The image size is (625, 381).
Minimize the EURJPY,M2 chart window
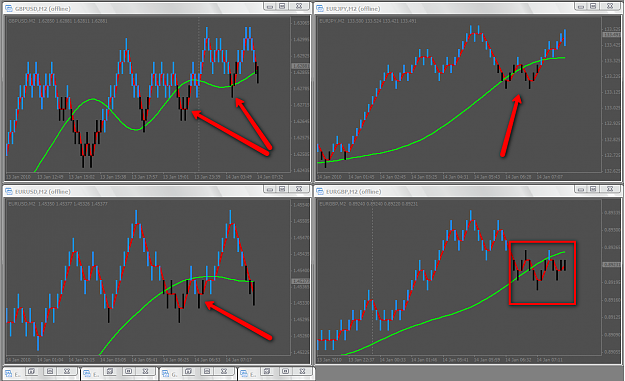(581, 6)
